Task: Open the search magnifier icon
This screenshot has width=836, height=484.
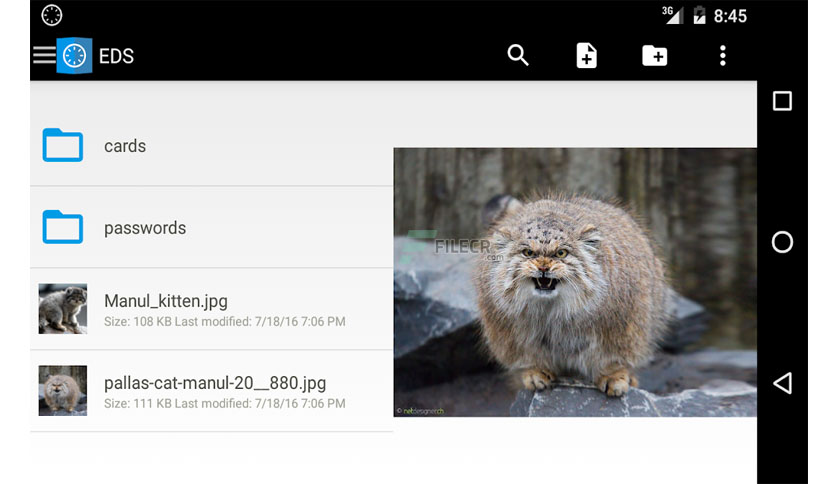Action: click(518, 55)
